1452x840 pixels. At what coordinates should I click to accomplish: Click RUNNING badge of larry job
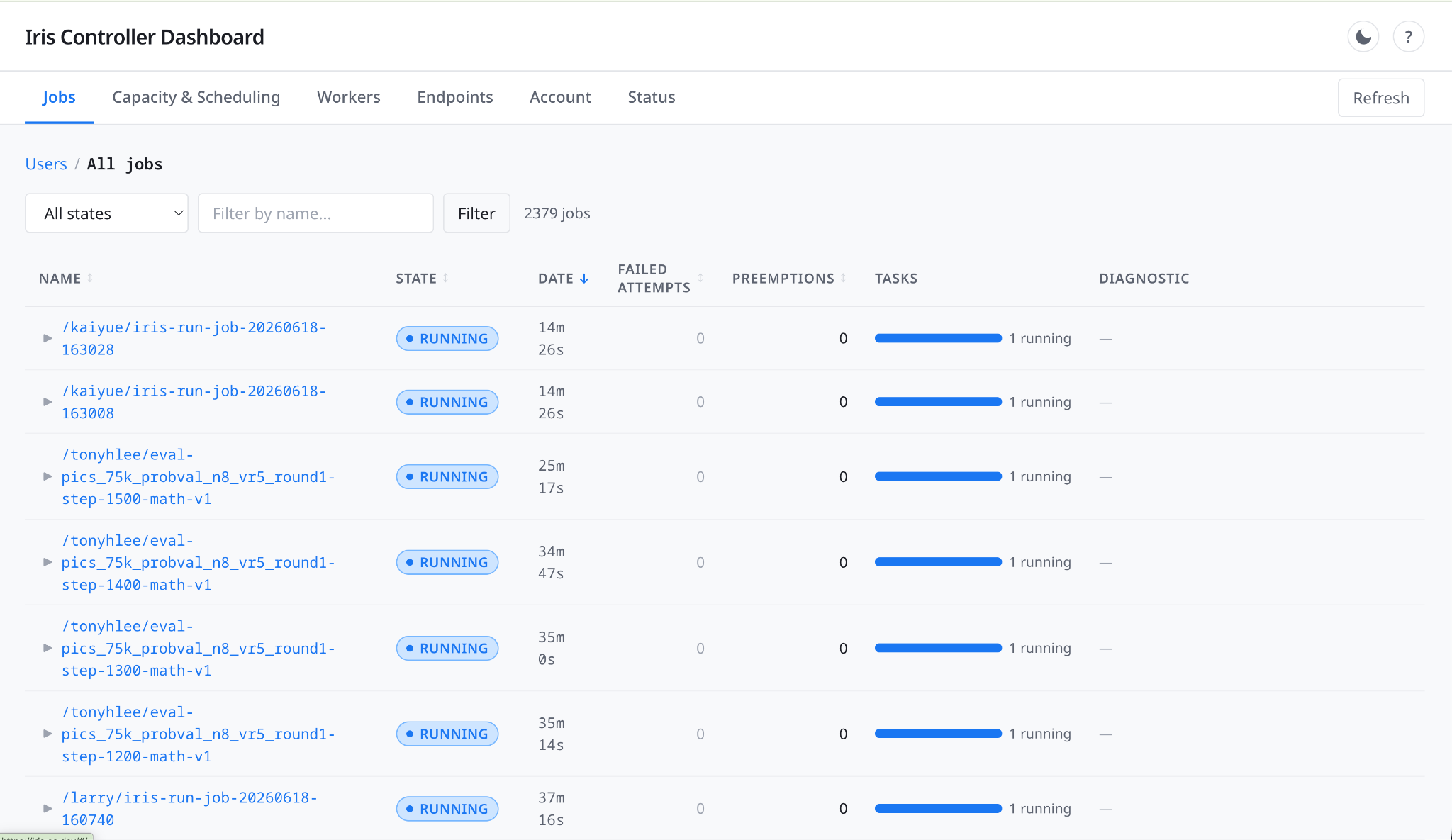[447, 808]
